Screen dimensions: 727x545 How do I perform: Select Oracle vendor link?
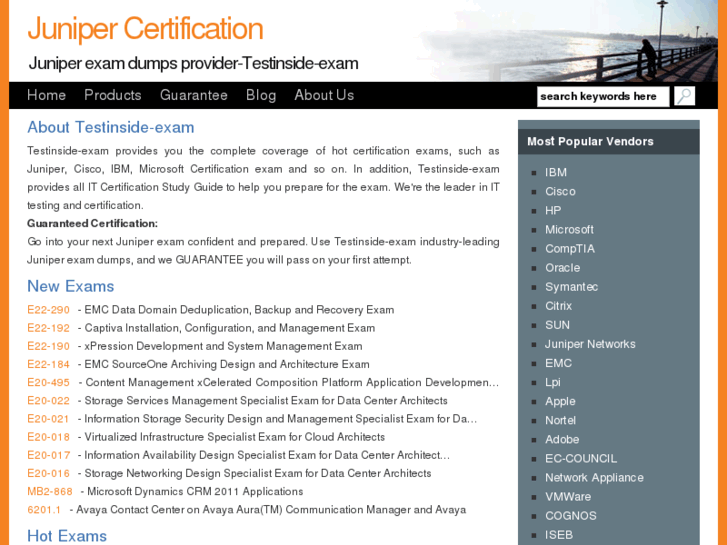pyautogui.click(x=562, y=268)
